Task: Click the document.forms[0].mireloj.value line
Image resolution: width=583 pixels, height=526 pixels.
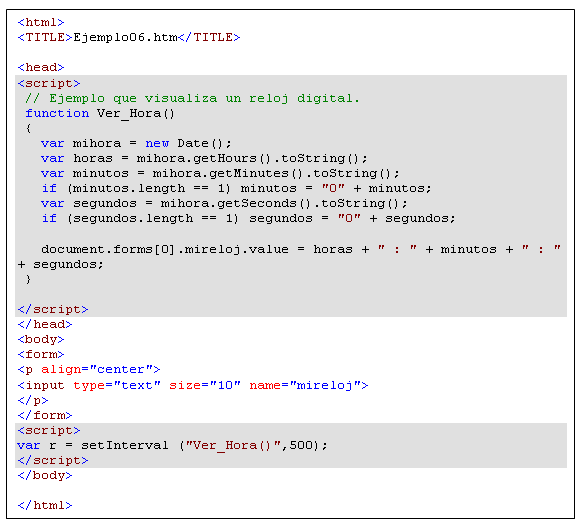Action: pyautogui.click(x=301, y=249)
